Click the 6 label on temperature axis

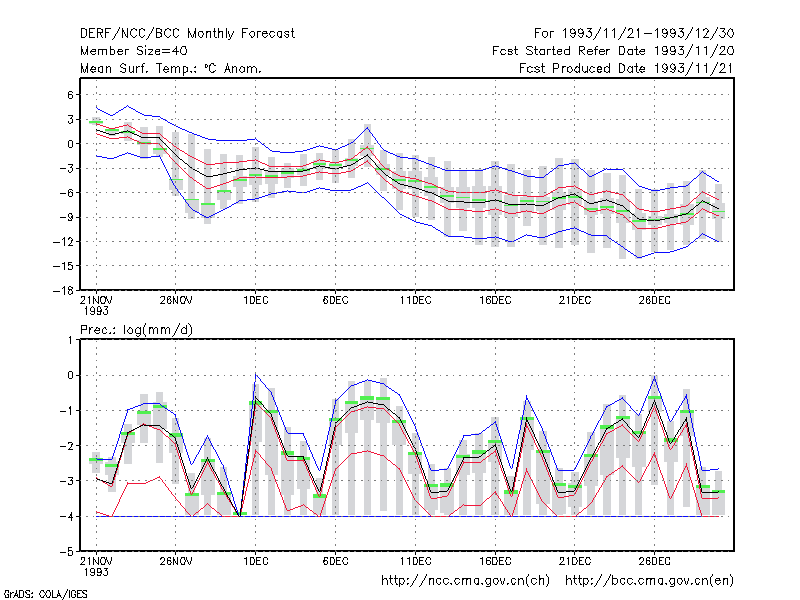[x=70, y=95]
